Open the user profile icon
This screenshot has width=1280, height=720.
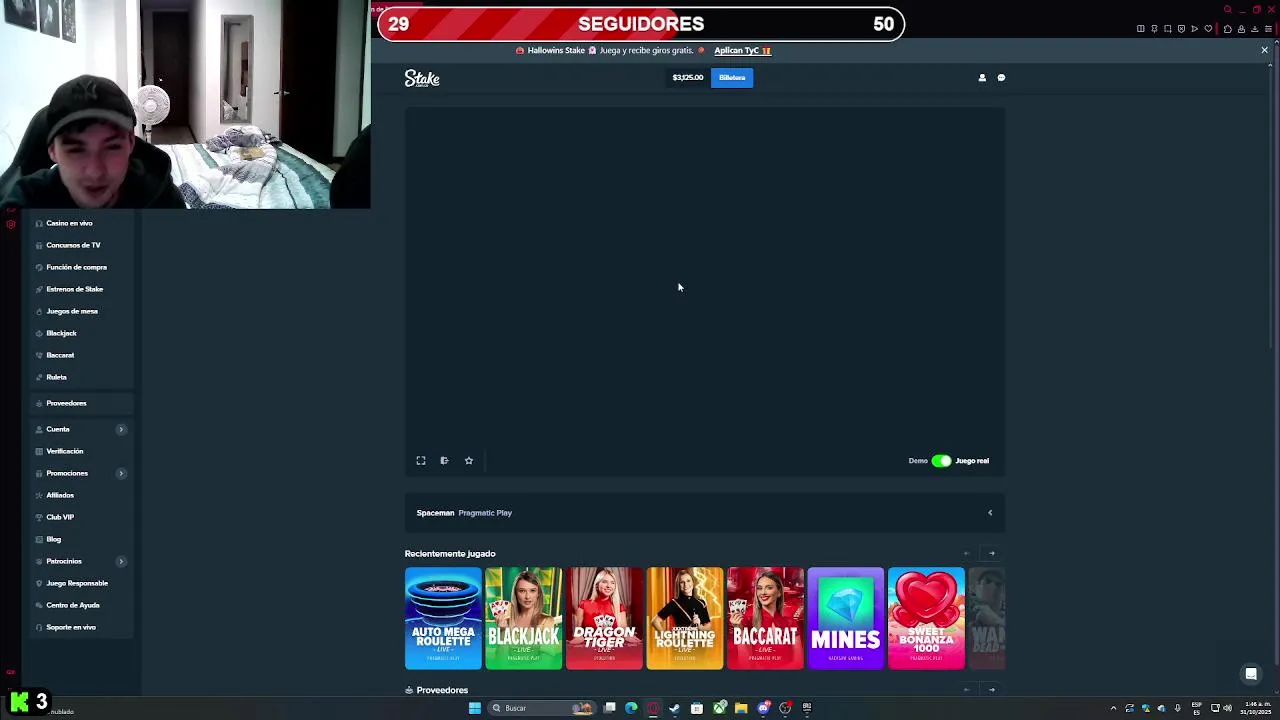pyautogui.click(x=982, y=77)
